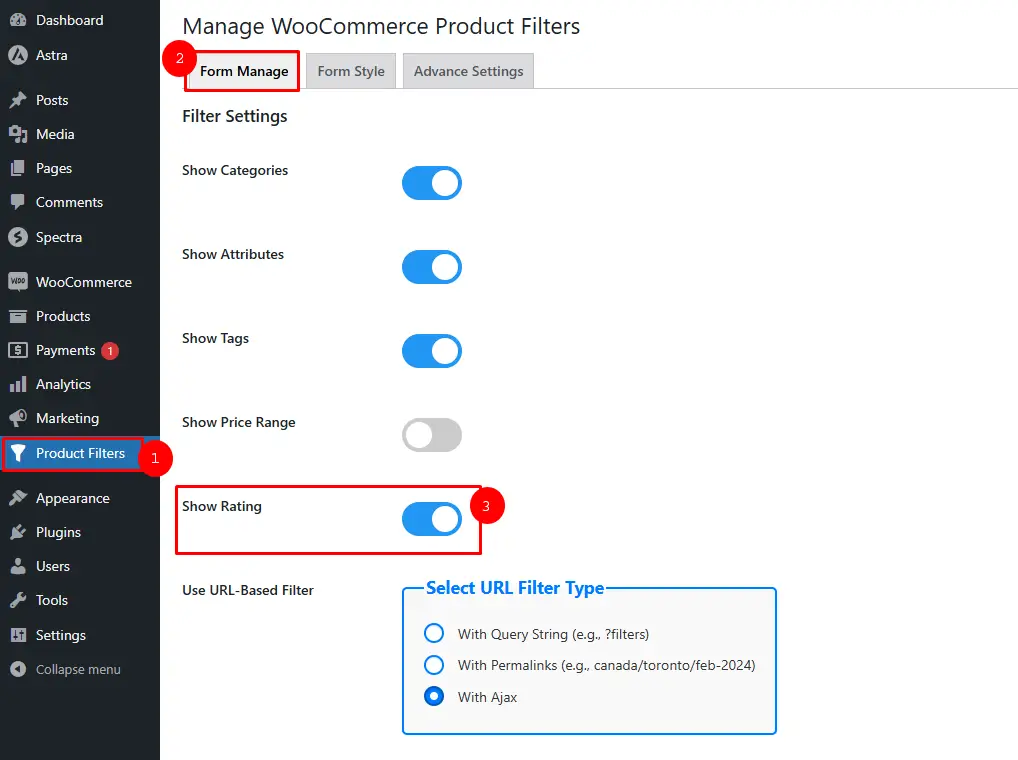
Task: Open Payments menu label in sidebar
Action: [x=66, y=350]
